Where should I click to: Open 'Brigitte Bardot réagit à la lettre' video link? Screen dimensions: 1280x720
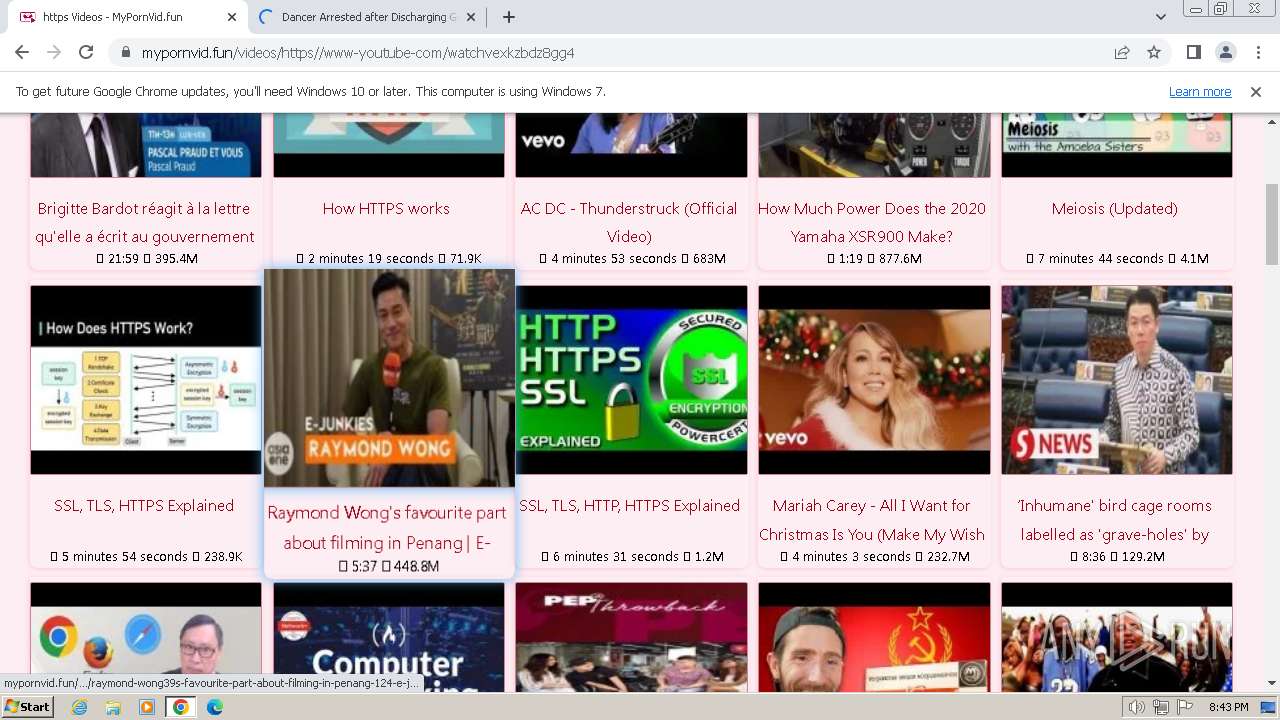[x=145, y=222]
